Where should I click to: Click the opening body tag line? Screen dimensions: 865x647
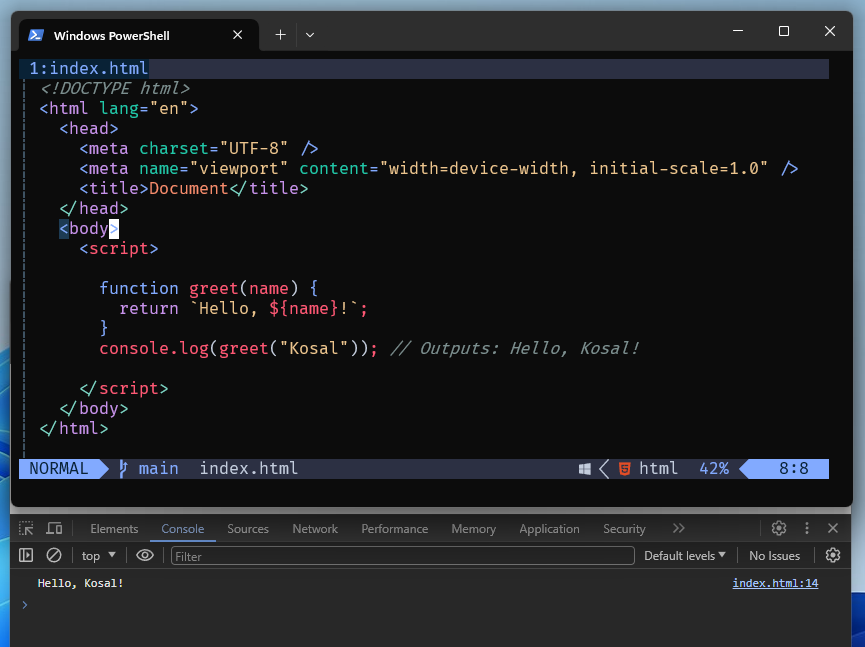pos(89,228)
